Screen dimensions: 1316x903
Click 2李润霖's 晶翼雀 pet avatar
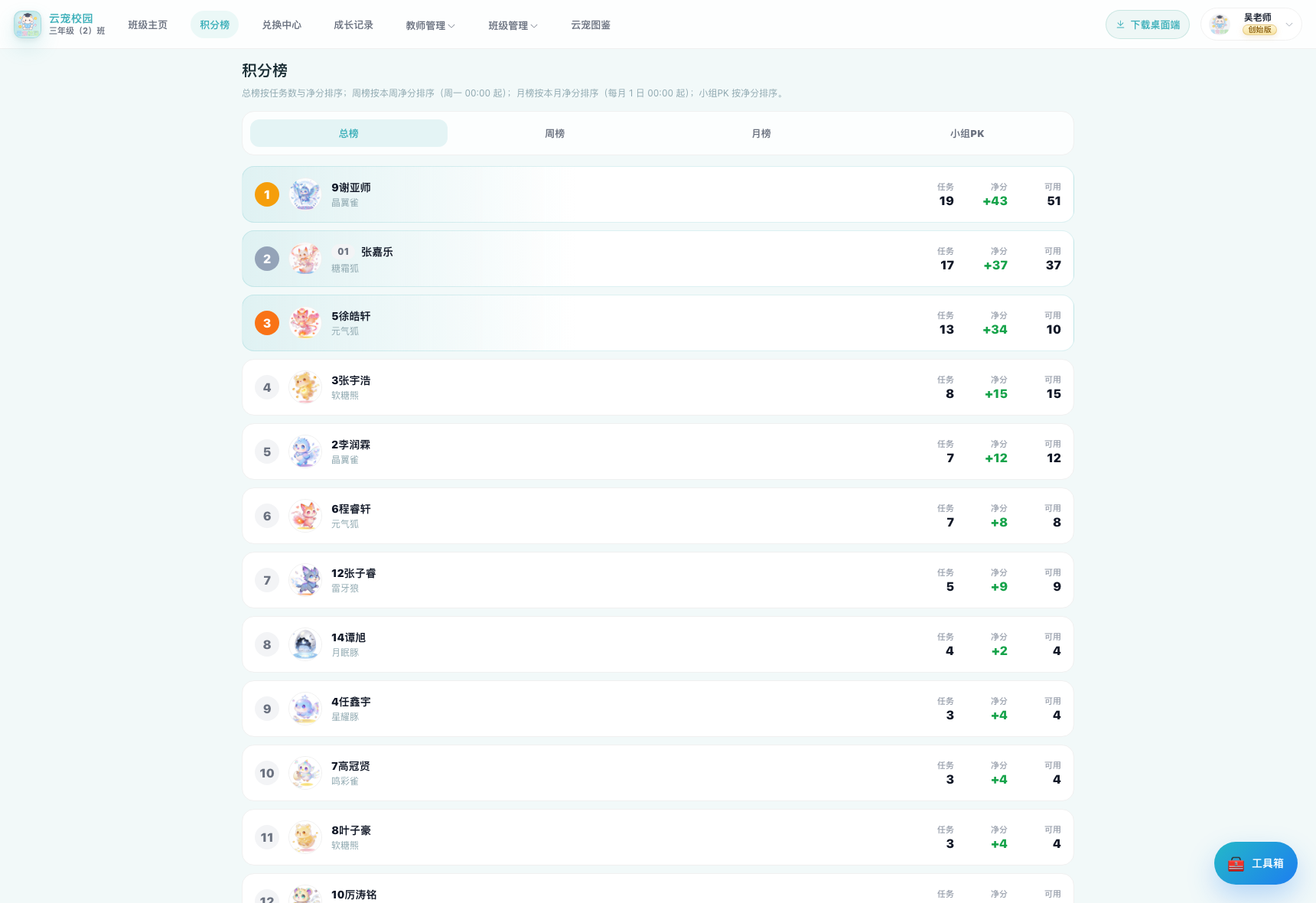pyautogui.click(x=305, y=451)
